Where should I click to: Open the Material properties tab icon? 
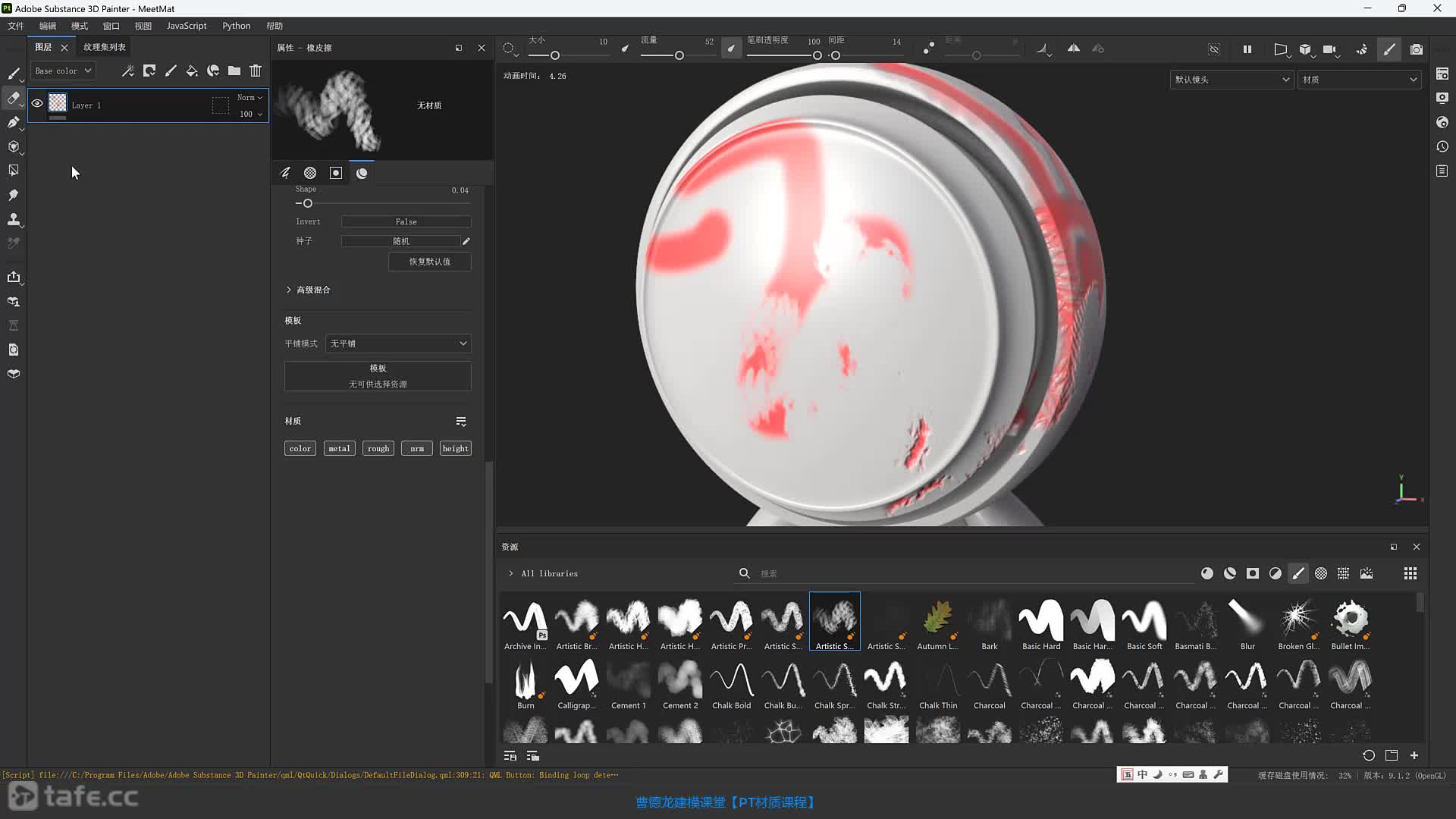[x=362, y=173]
